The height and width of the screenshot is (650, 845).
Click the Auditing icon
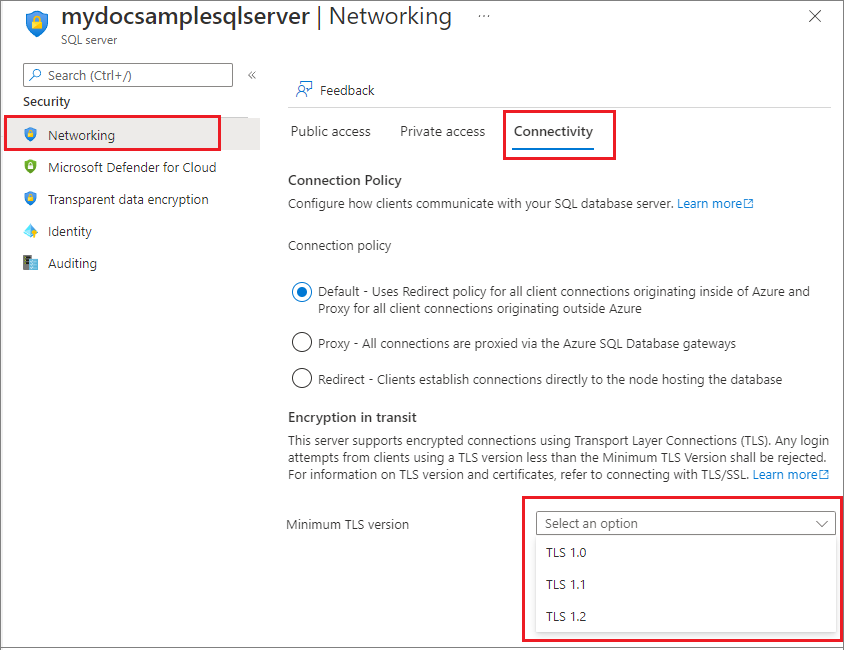[x=31, y=263]
